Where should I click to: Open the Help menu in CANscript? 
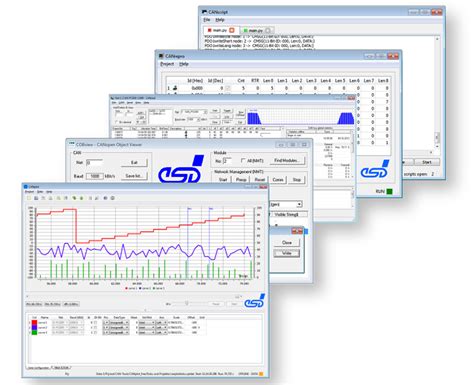(219, 20)
